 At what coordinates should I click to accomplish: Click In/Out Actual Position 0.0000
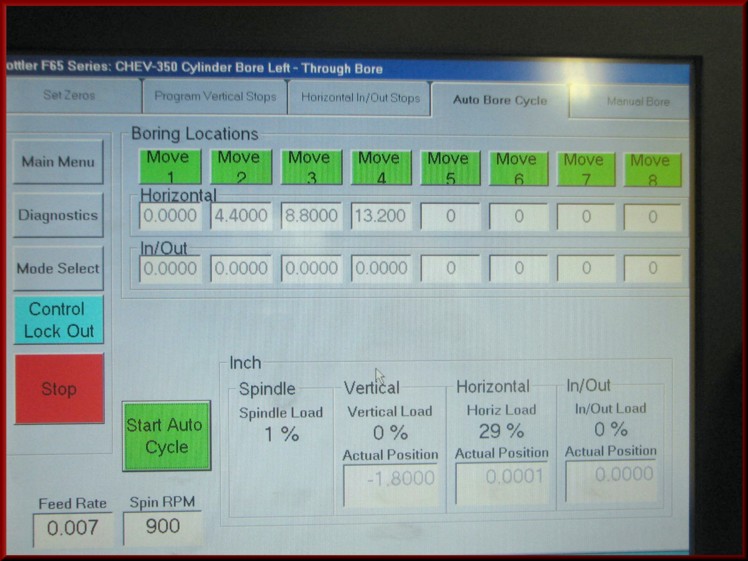pyautogui.click(x=611, y=480)
